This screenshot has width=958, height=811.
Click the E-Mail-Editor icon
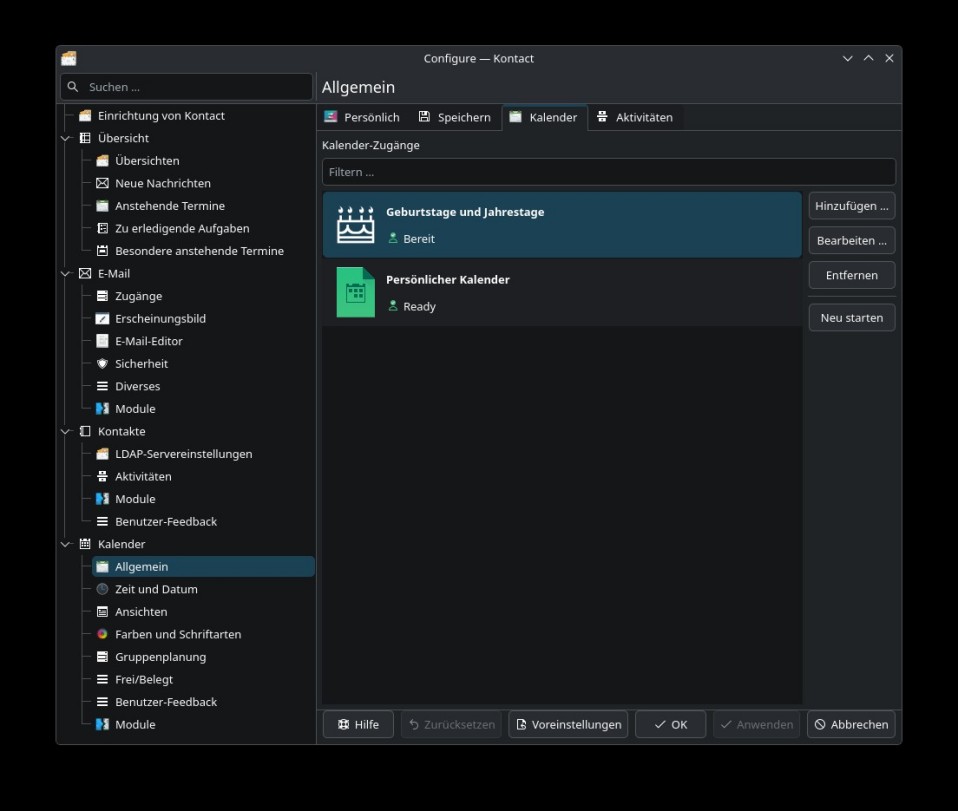(102, 341)
